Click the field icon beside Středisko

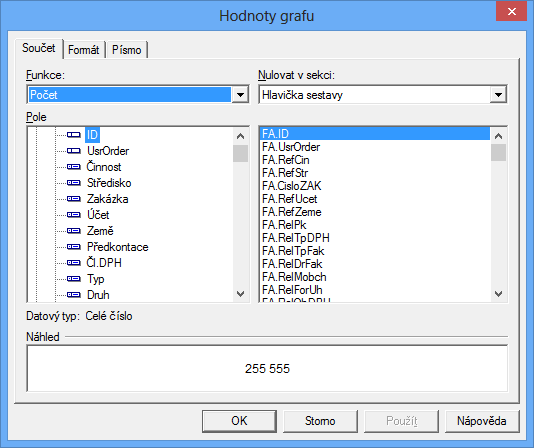(x=74, y=183)
